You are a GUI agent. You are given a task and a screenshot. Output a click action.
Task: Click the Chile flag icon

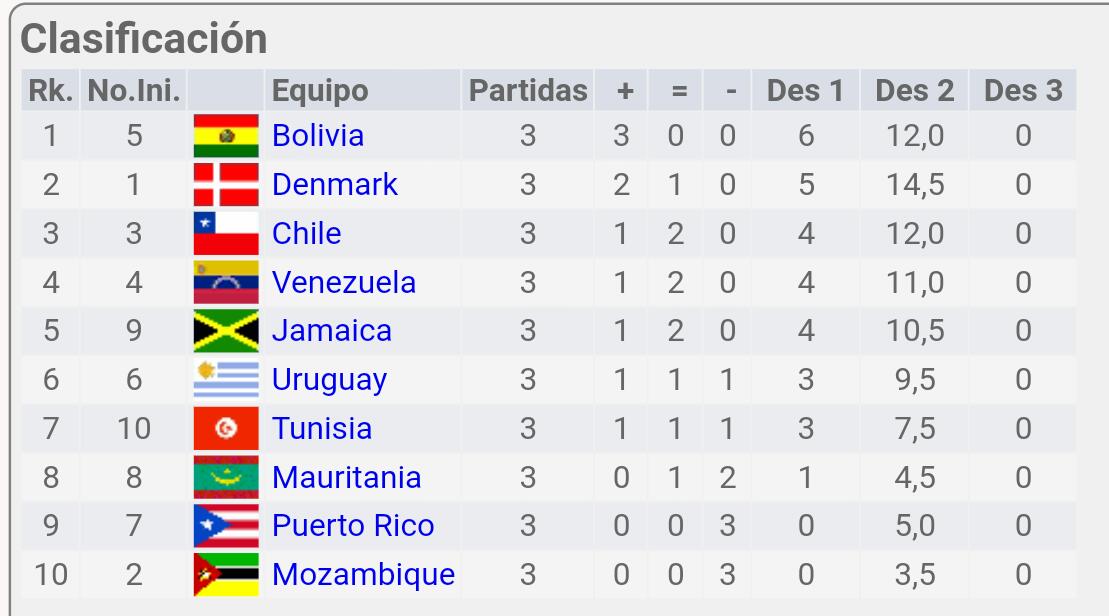coord(226,233)
